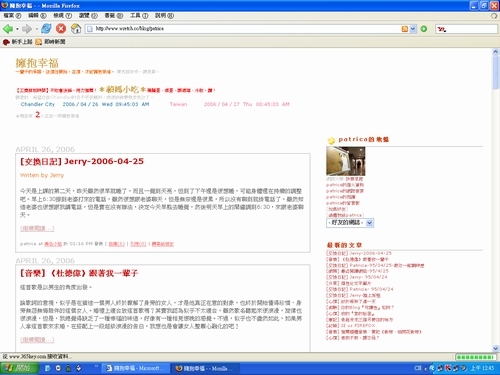Screen dimensions: 500x375
Task: Click the 上午 12:45 clock in system tray
Action: click(482, 368)
